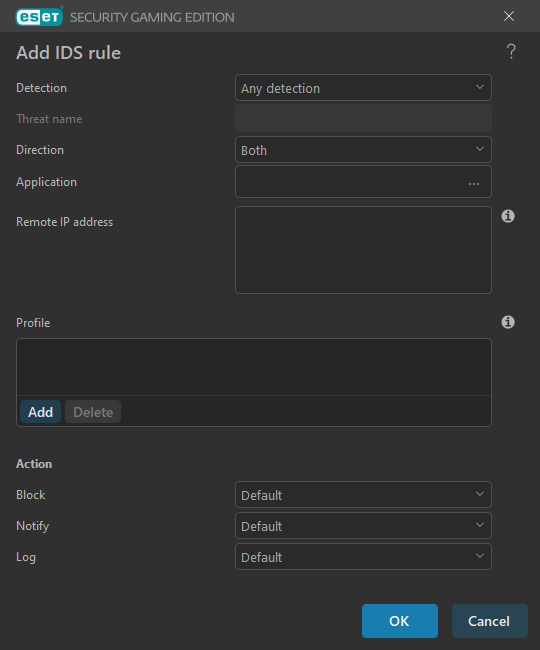Click the "Application" label

click(x=46, y=182)
